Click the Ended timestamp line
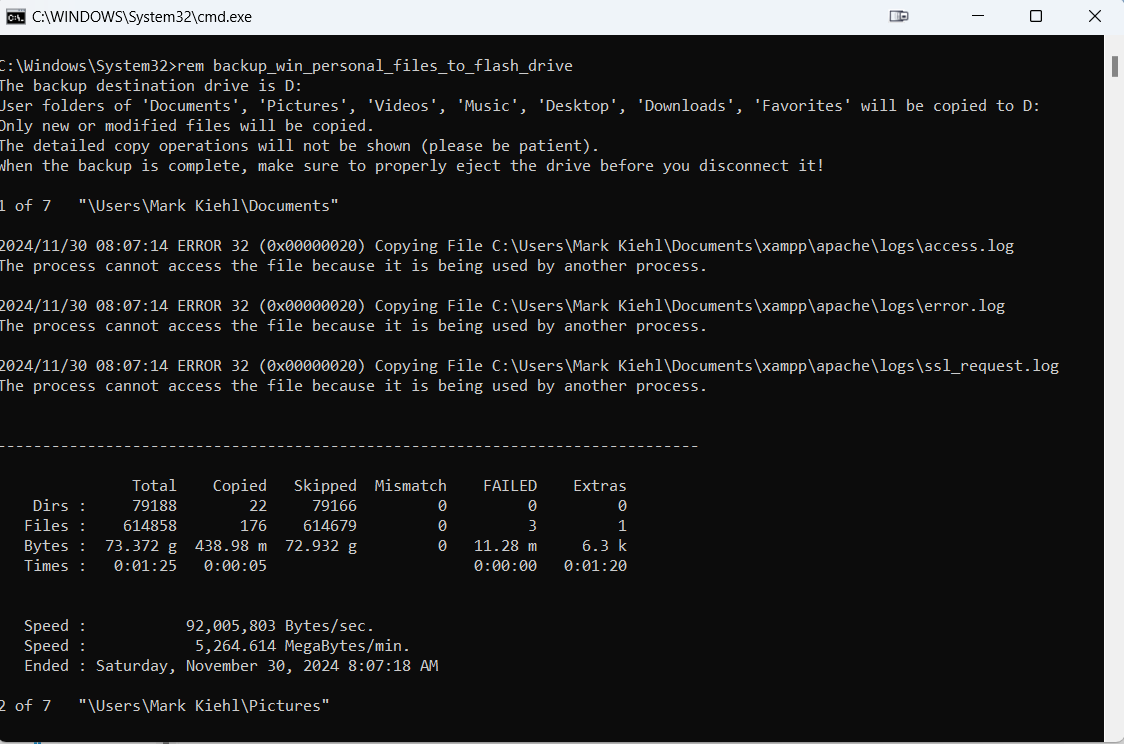 pos(230,665)
